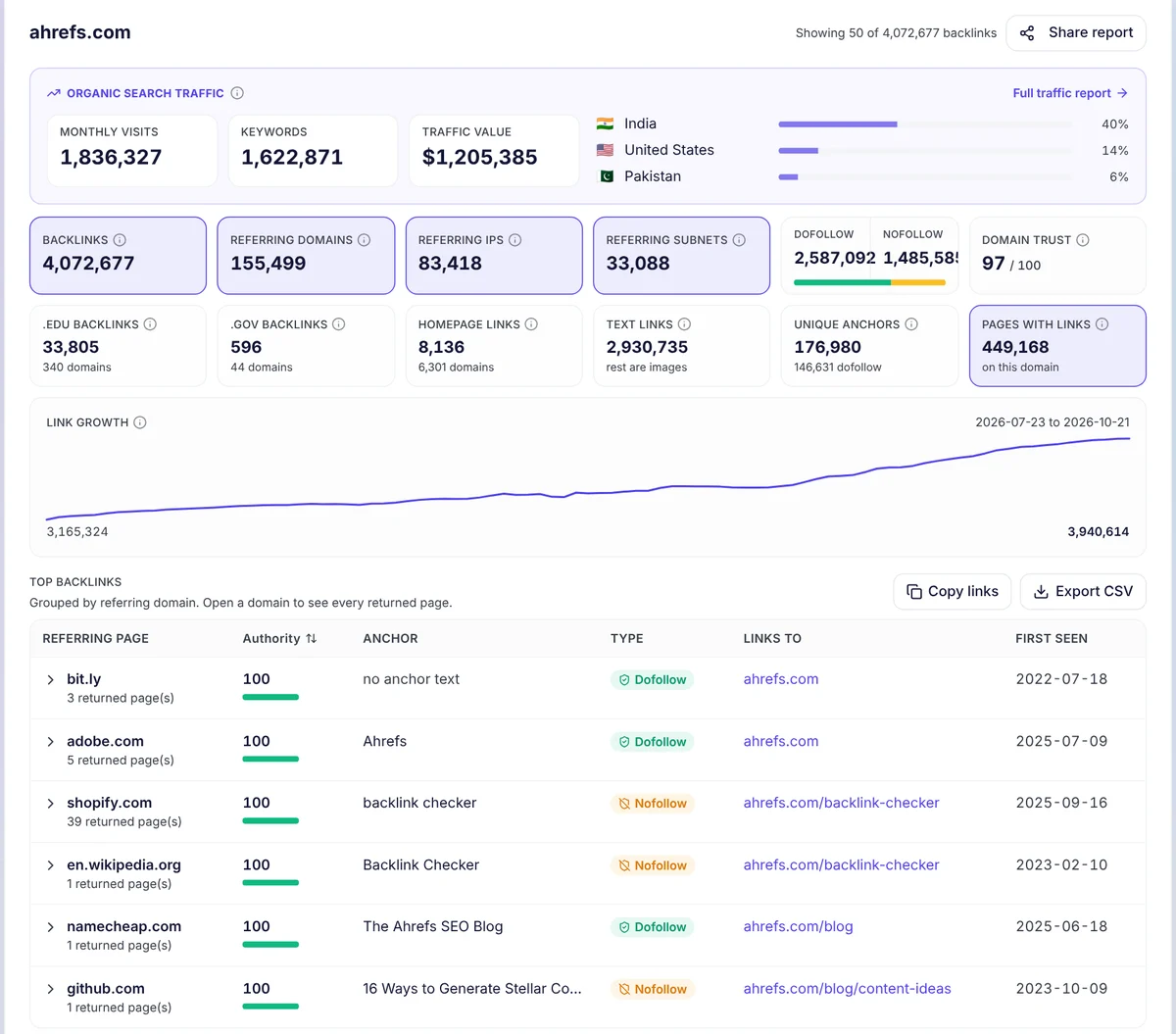Click the Text Links info icon
Viewport: 1176px width, 1034px height.
pos(684,324)
